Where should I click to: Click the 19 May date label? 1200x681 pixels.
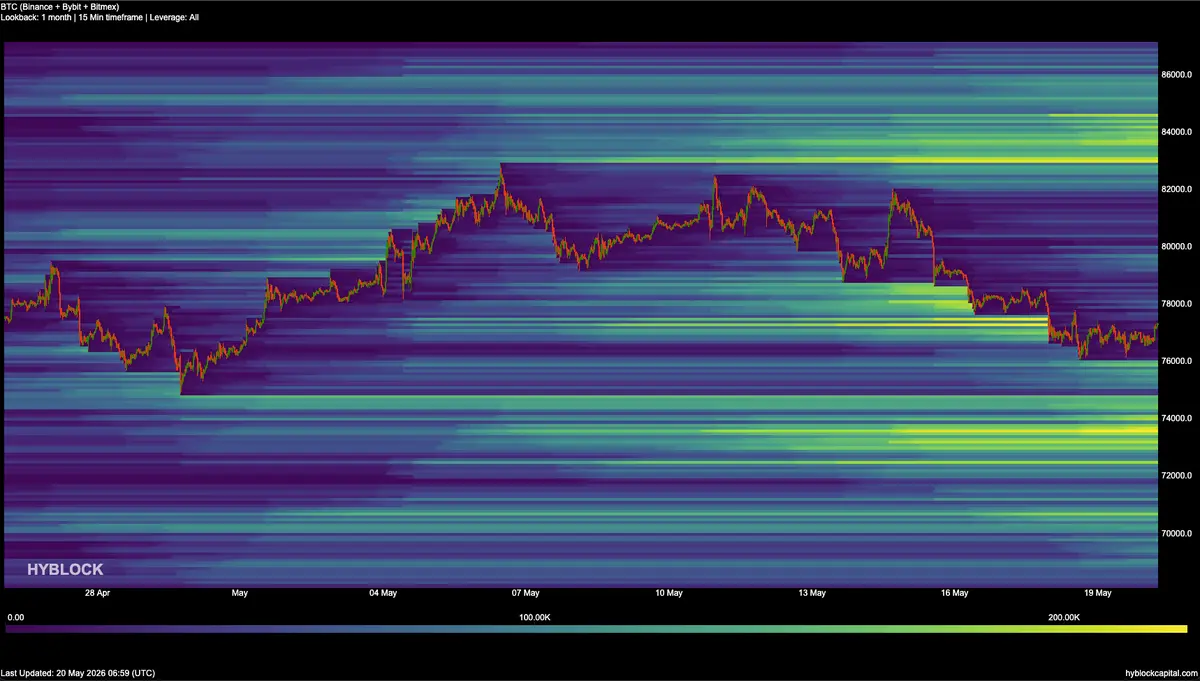1097,593
